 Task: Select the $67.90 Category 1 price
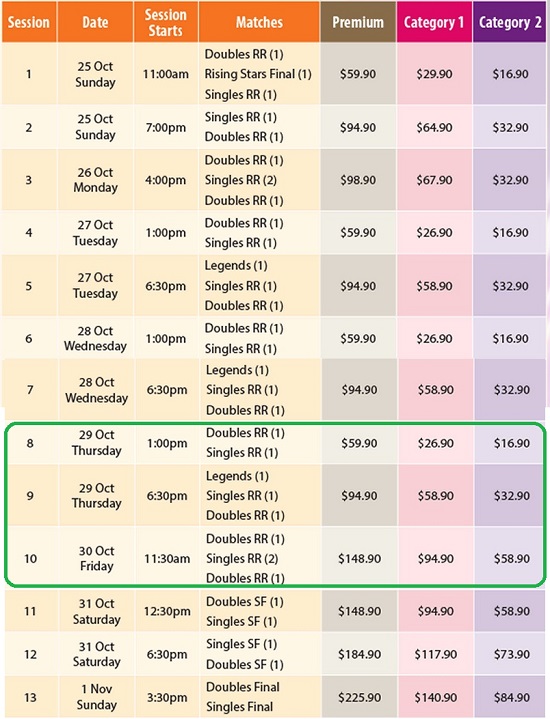click(x=434, y=180)
